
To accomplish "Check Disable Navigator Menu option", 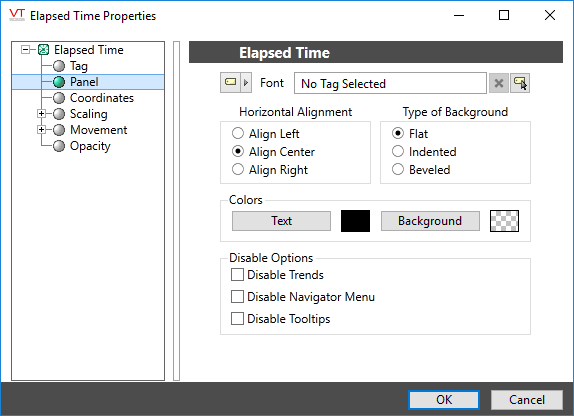I will tap(237, 297).
